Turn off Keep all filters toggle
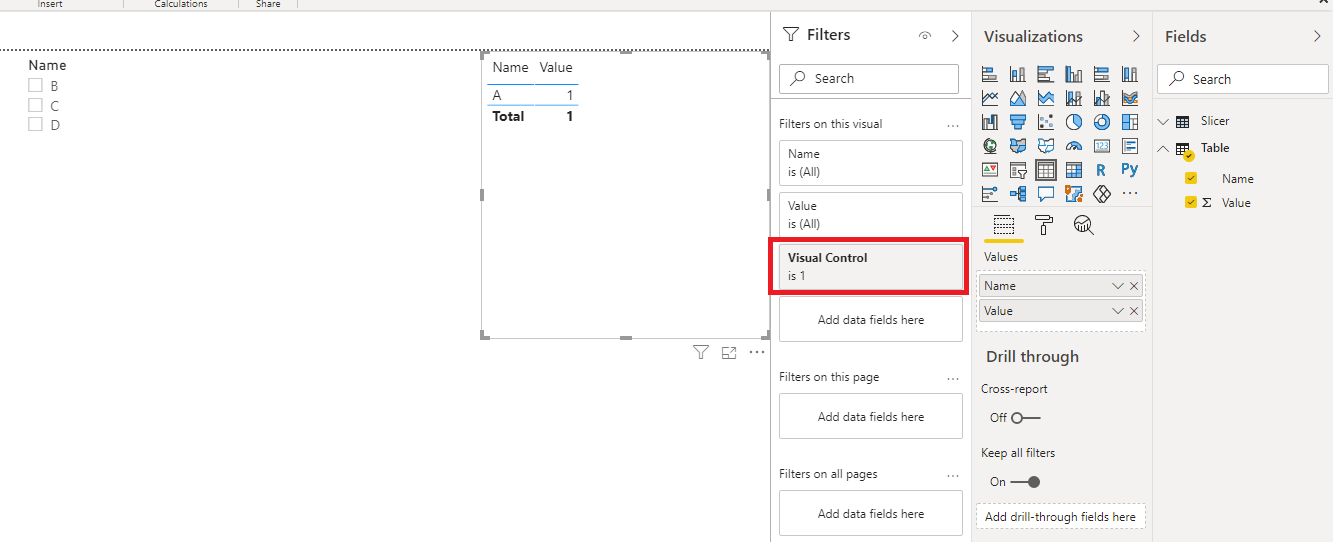Screen dimensions: 1333x542 pos(1025,481)
